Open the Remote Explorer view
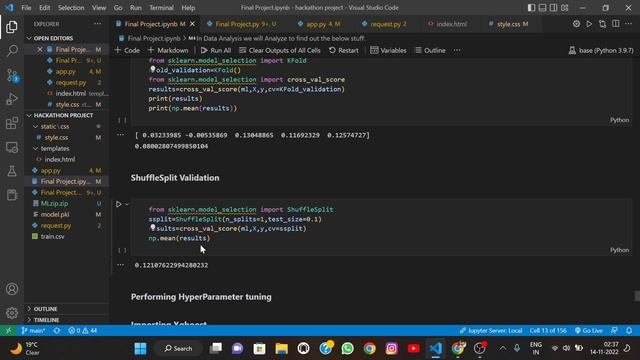The width and height of the screenshot is (640, 360). [x=12, y=147]
